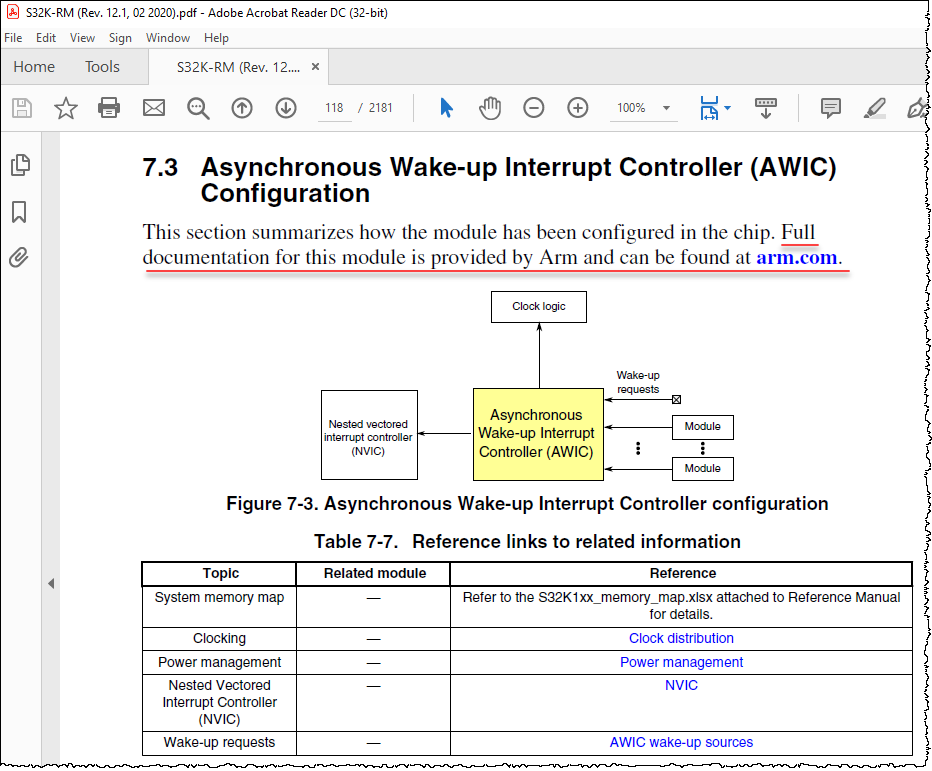Open fit options dropdown arrow
Screen dimensions: 932x771
pyautogui.click(x=728, y=108)
